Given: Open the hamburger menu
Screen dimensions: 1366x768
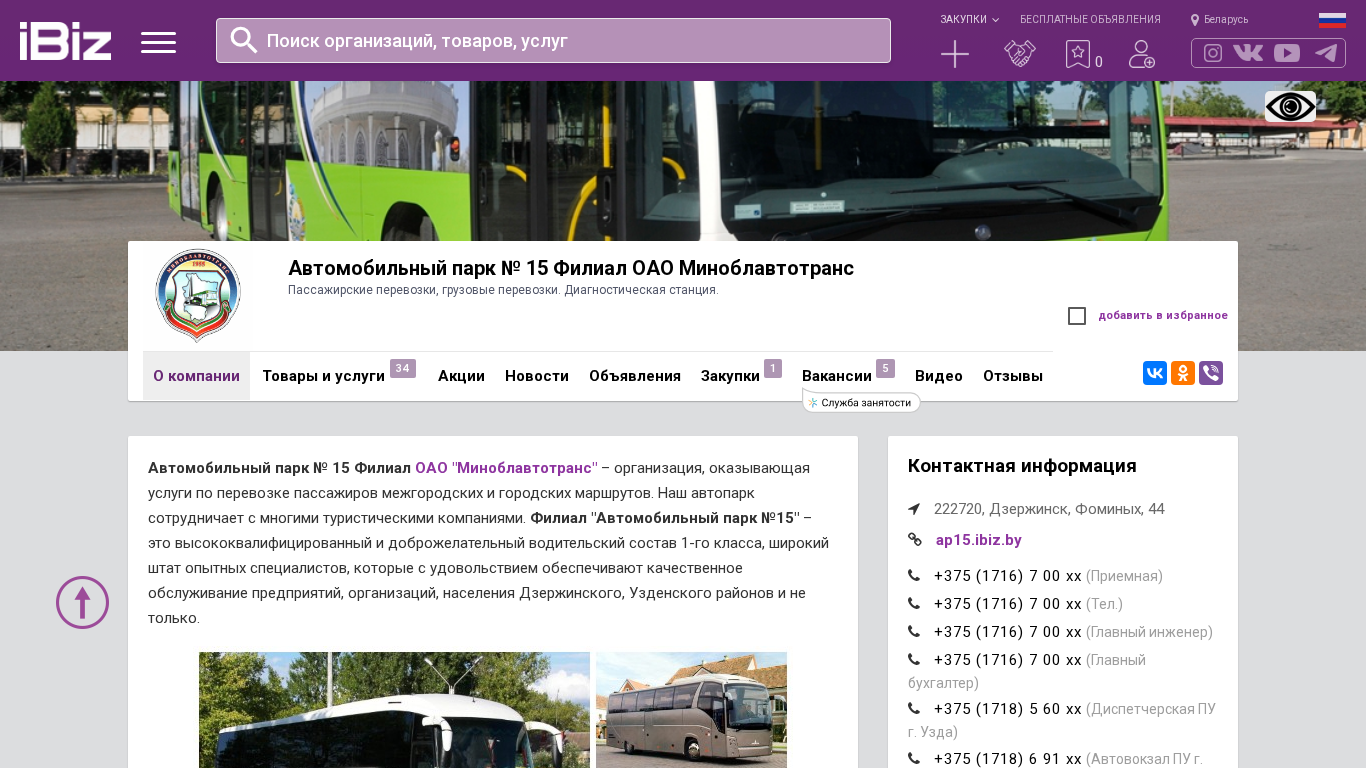Looking at the screenshot, I should [x=158, y=42].
